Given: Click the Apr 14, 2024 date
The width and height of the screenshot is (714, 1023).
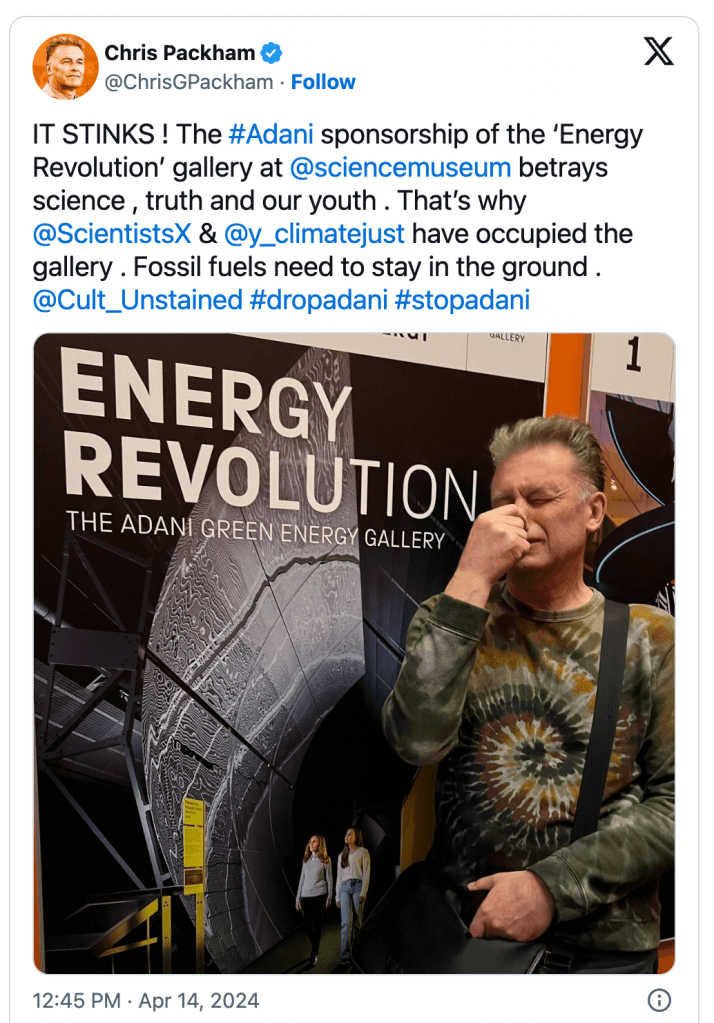Looking at the screenshot, I should pyautogui.click(x=196, y=1000).
